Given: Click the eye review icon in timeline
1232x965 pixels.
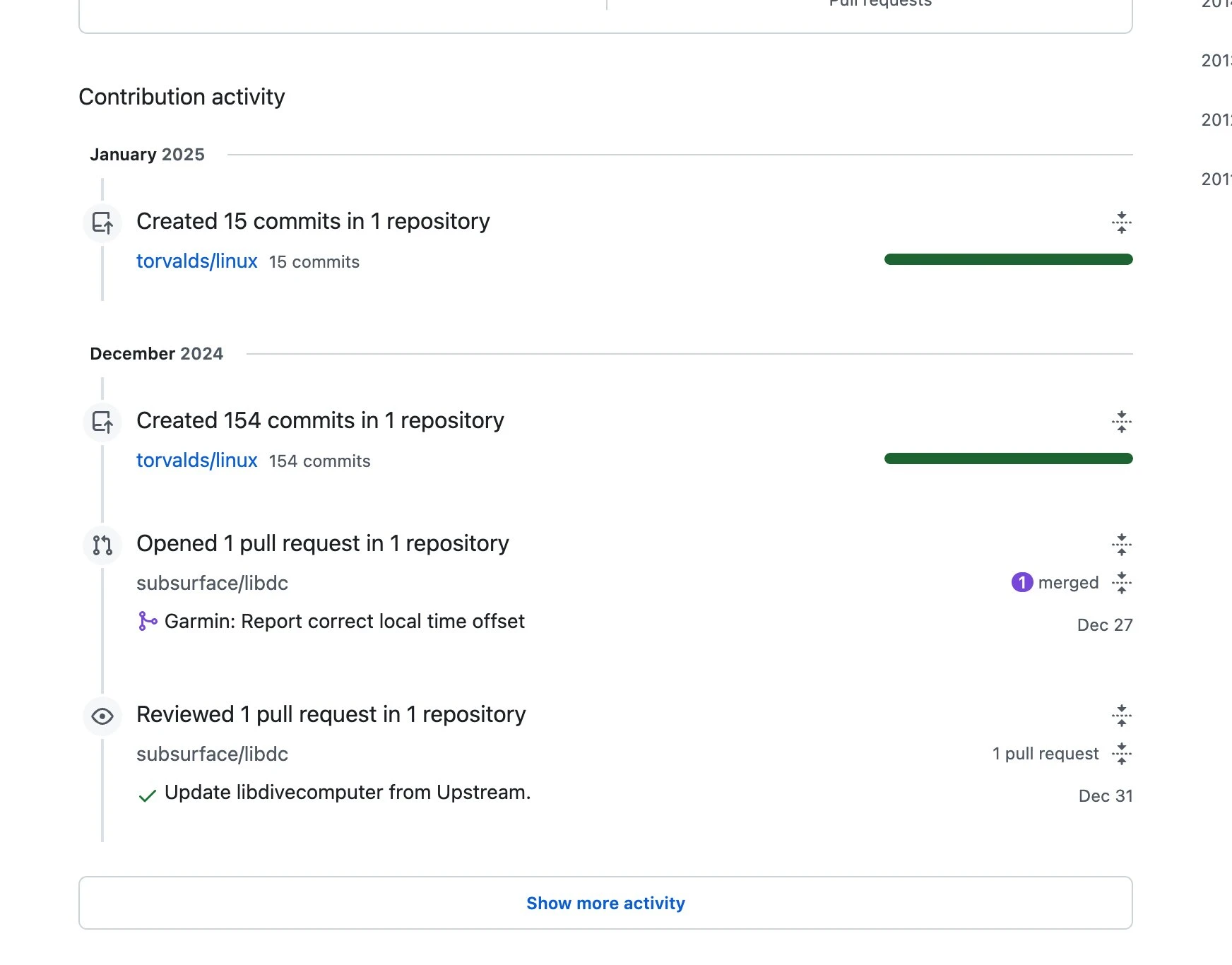Looking at the screenshot, I should (102, 716).
